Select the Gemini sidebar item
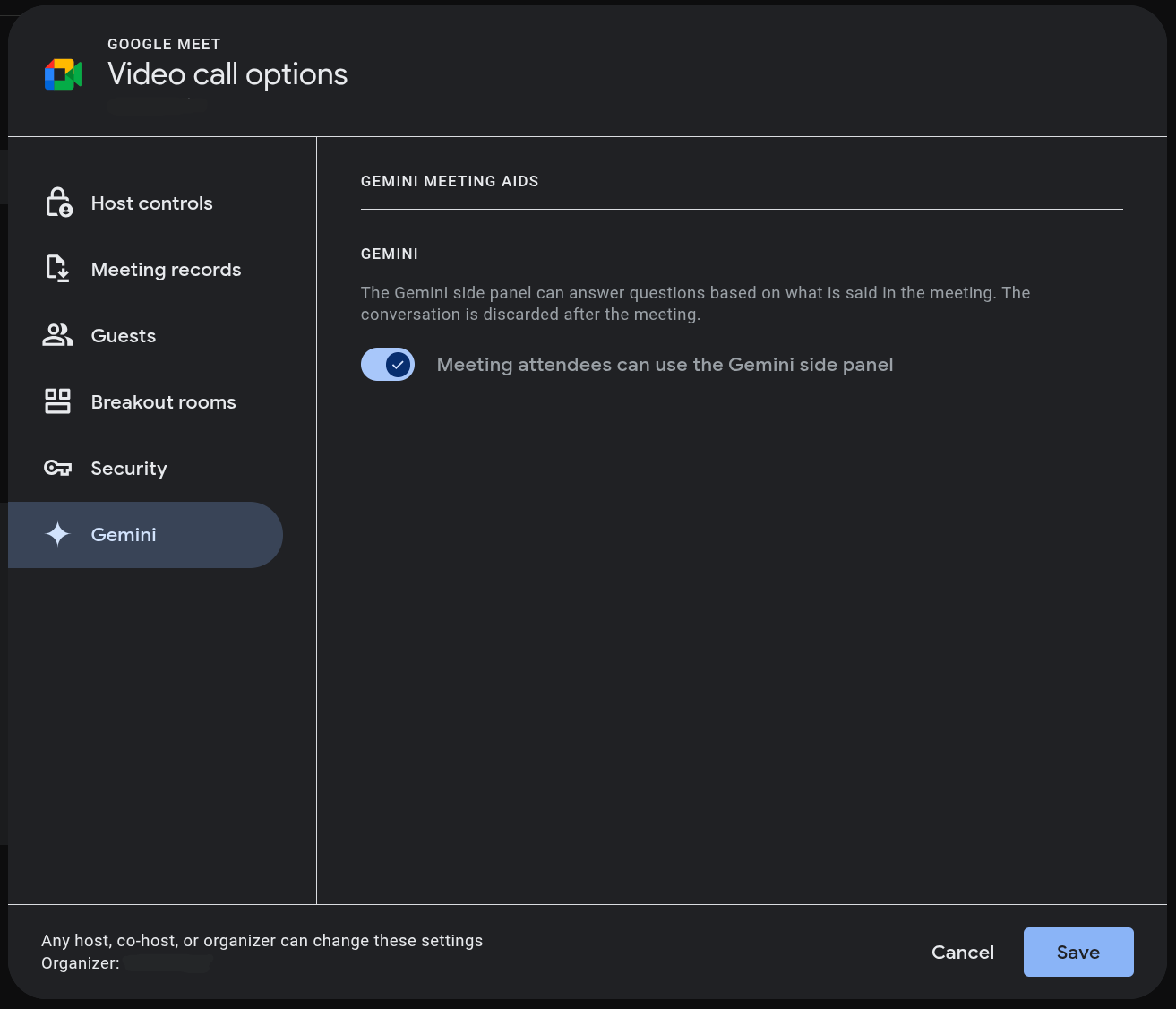This screenshot has height=1009, width=1176. pyautogui.click(x=145, y=535)
